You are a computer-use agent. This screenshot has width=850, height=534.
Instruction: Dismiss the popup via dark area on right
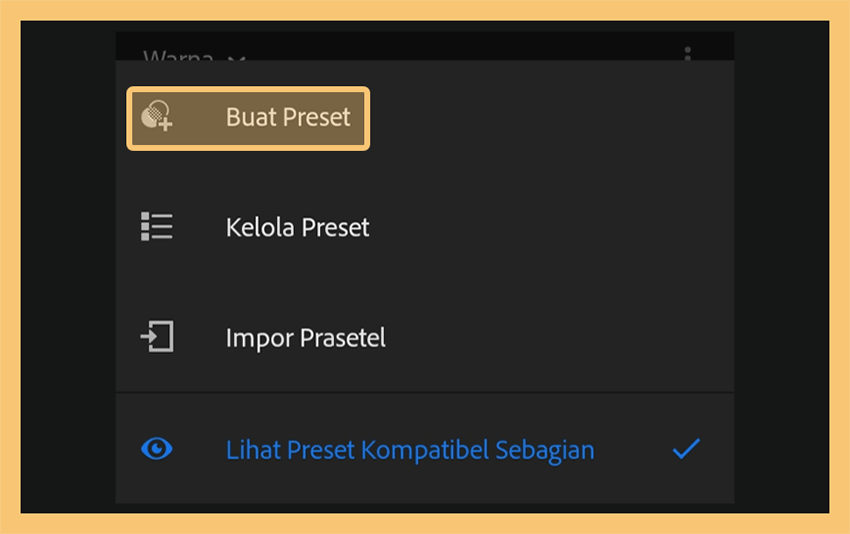pyautogui.click(x=781, y=267)
